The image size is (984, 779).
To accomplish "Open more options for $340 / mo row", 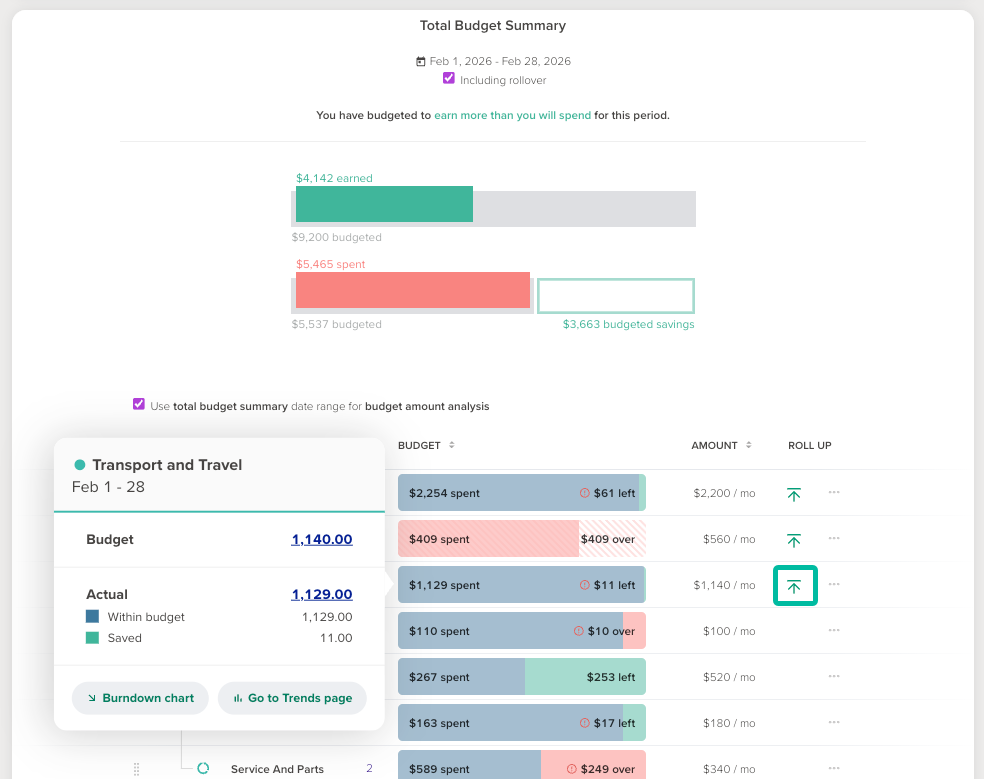I will pos(834,768).
